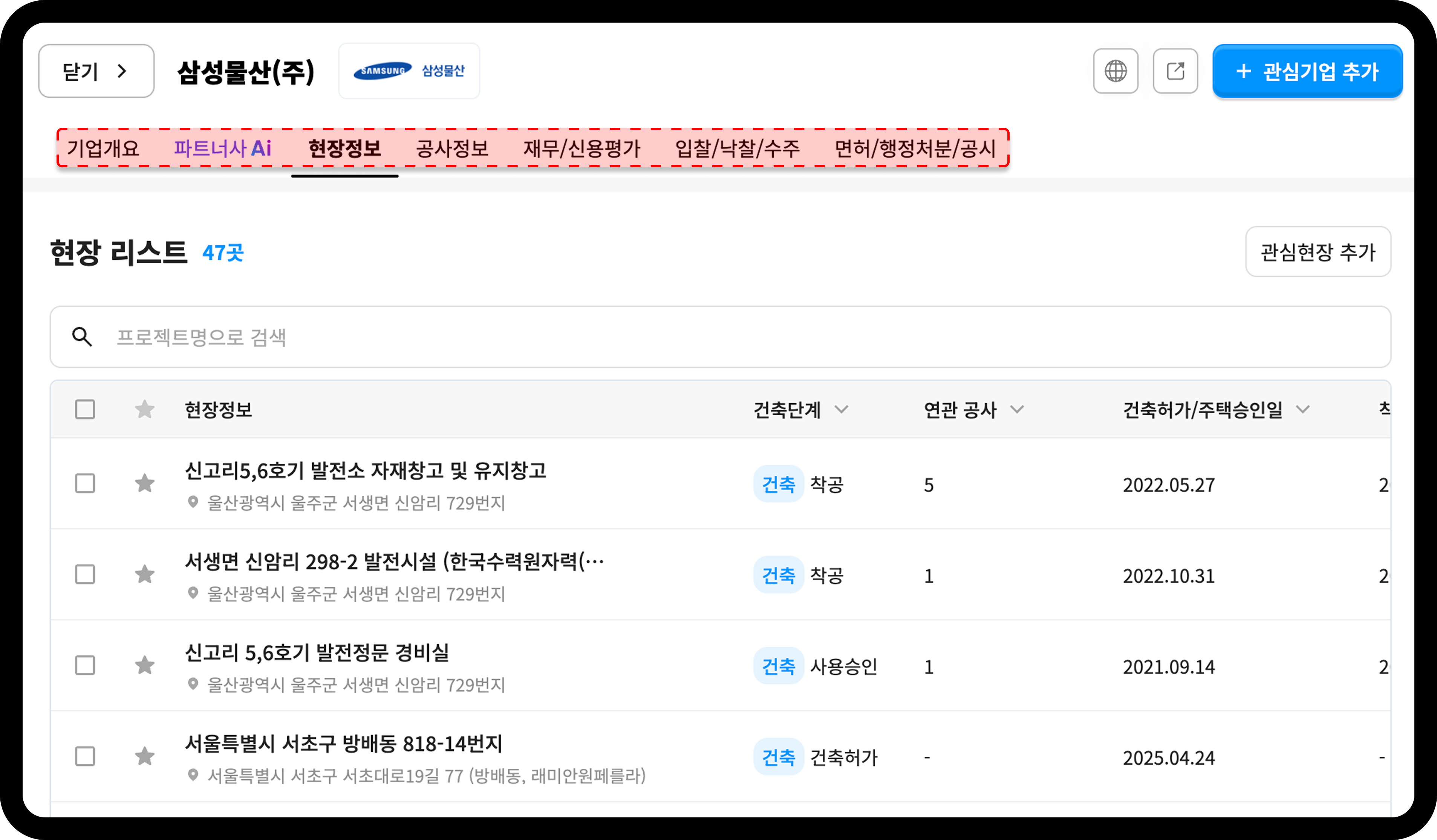The width and height of the screenshot is (1437, 840).
Task: Click the 현장정보 column header
Action: coord(219,410)
